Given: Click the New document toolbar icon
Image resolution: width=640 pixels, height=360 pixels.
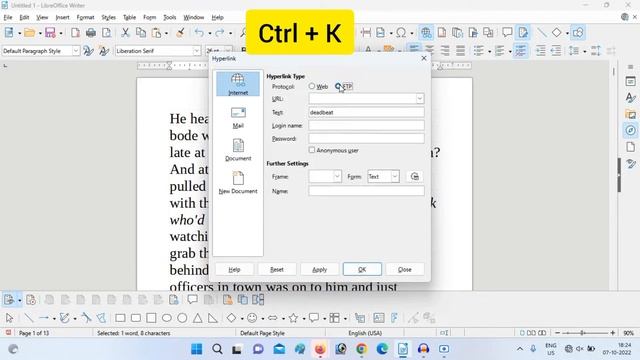Looking at the screenshot, I should coord(9,33).
